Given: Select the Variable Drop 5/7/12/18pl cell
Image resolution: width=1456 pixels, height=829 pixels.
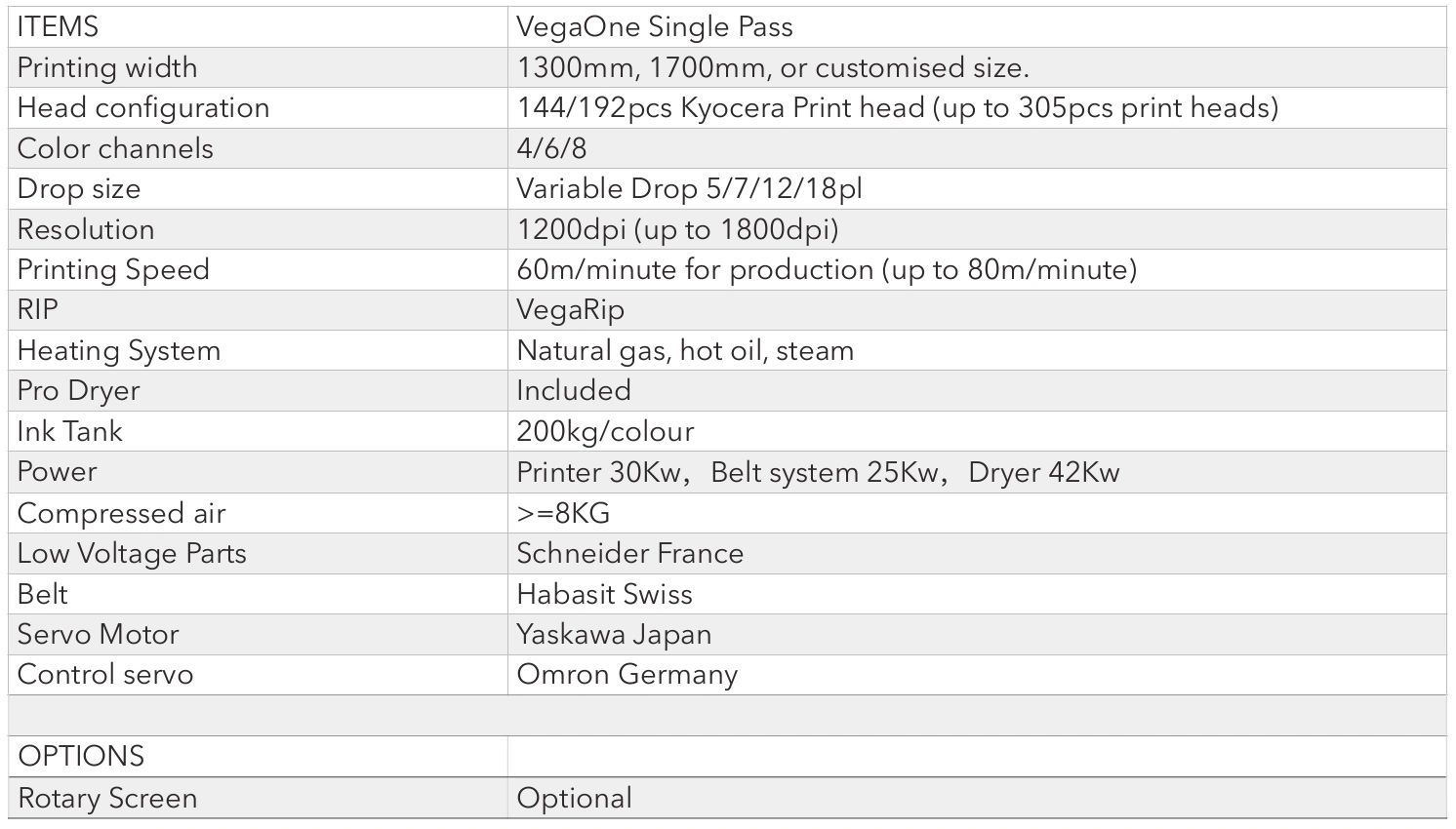Looking at the screenshot, I should (689, 188).
